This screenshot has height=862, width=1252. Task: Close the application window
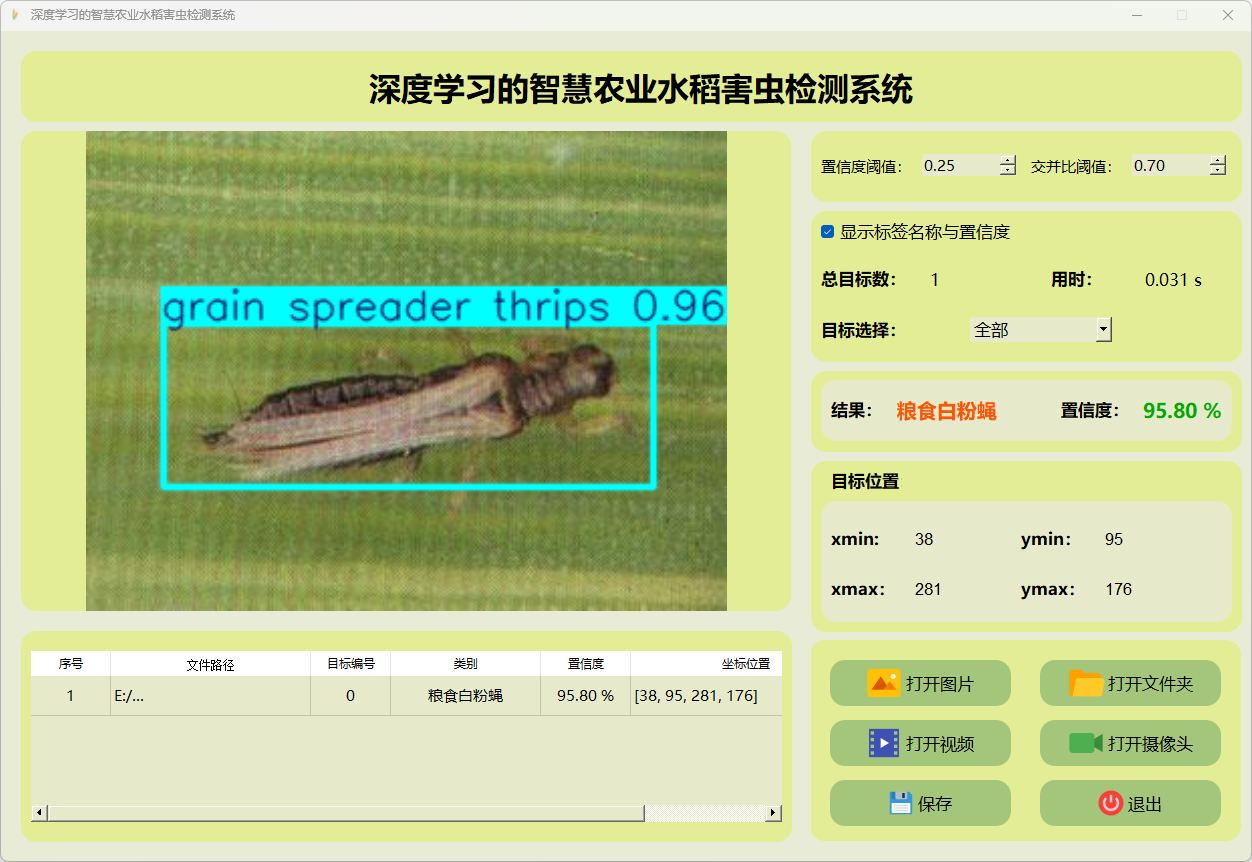(x=1228, y=15)
